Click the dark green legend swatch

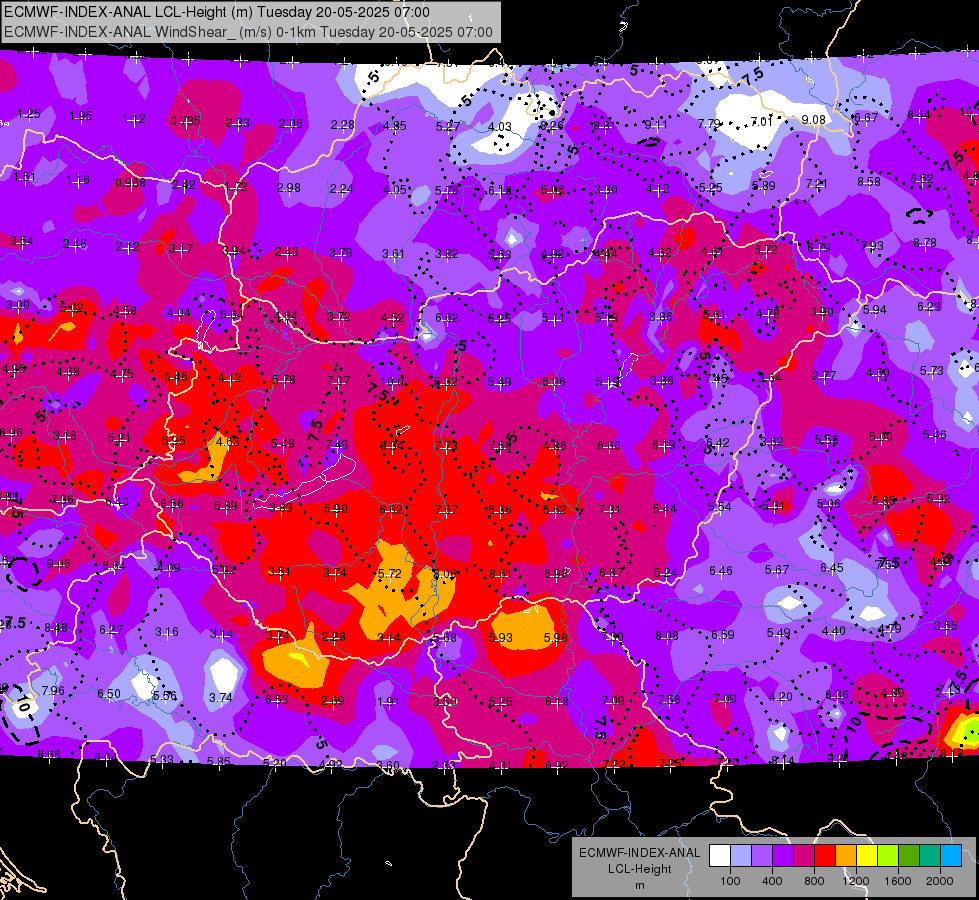point(909,855)
